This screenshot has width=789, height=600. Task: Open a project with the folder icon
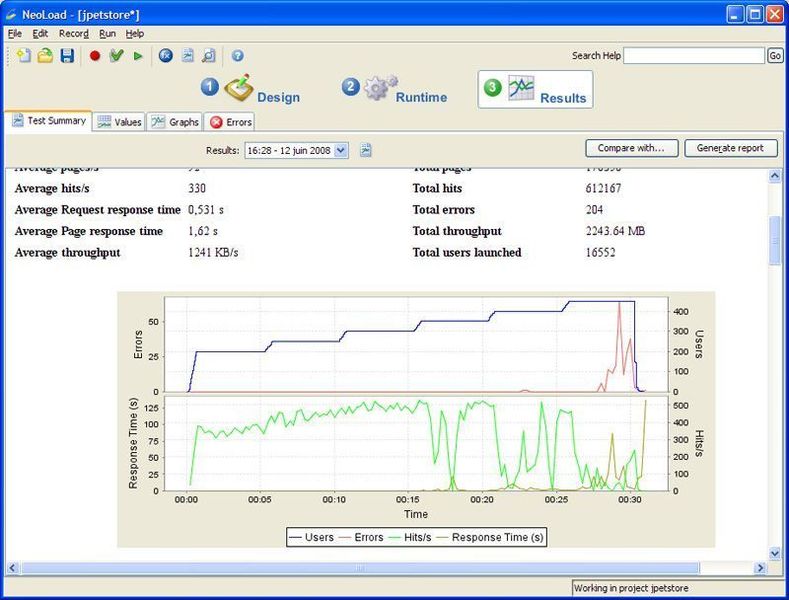tap(45, 55)
